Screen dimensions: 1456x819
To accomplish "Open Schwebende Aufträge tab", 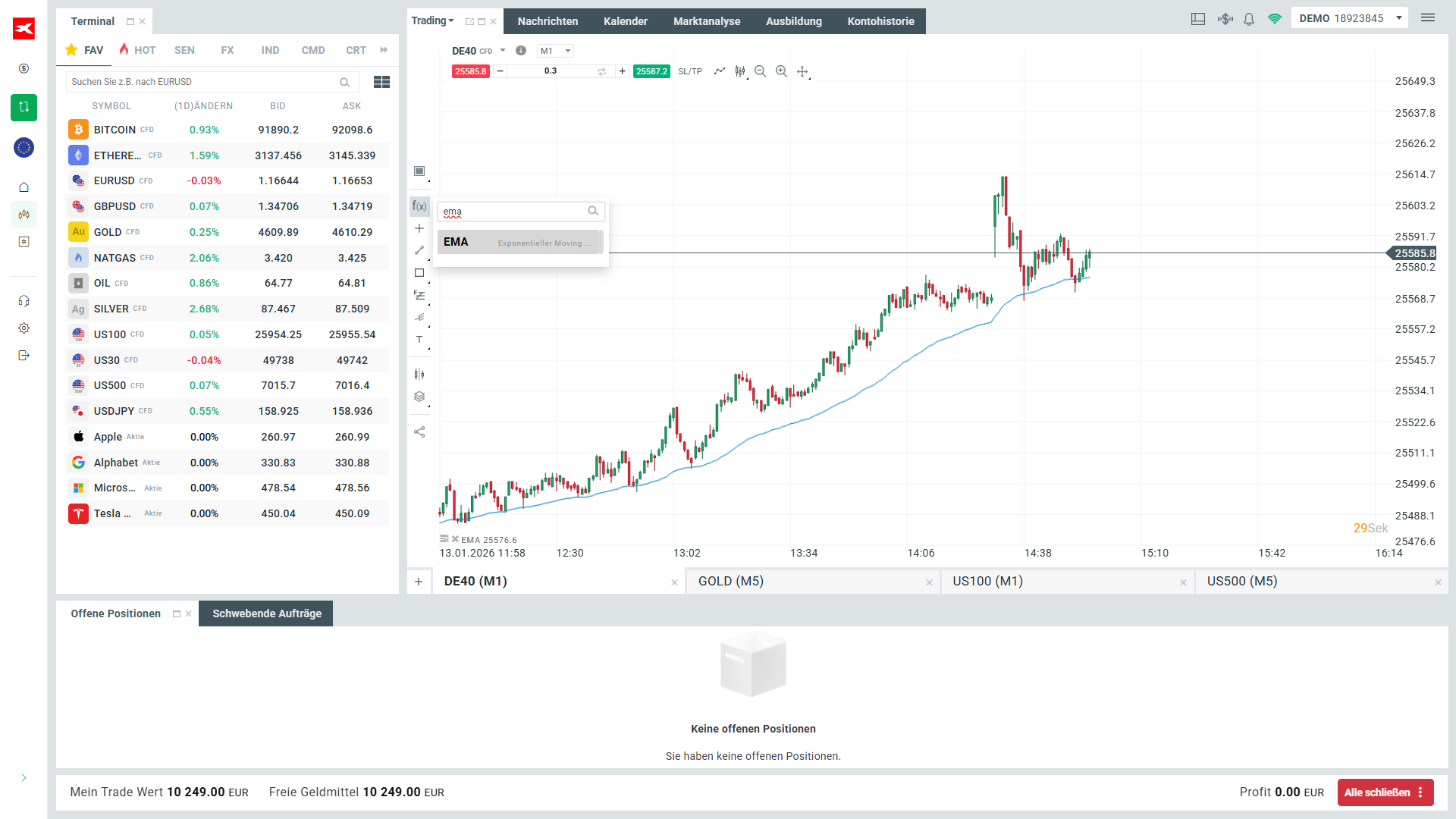I will 266,613.
